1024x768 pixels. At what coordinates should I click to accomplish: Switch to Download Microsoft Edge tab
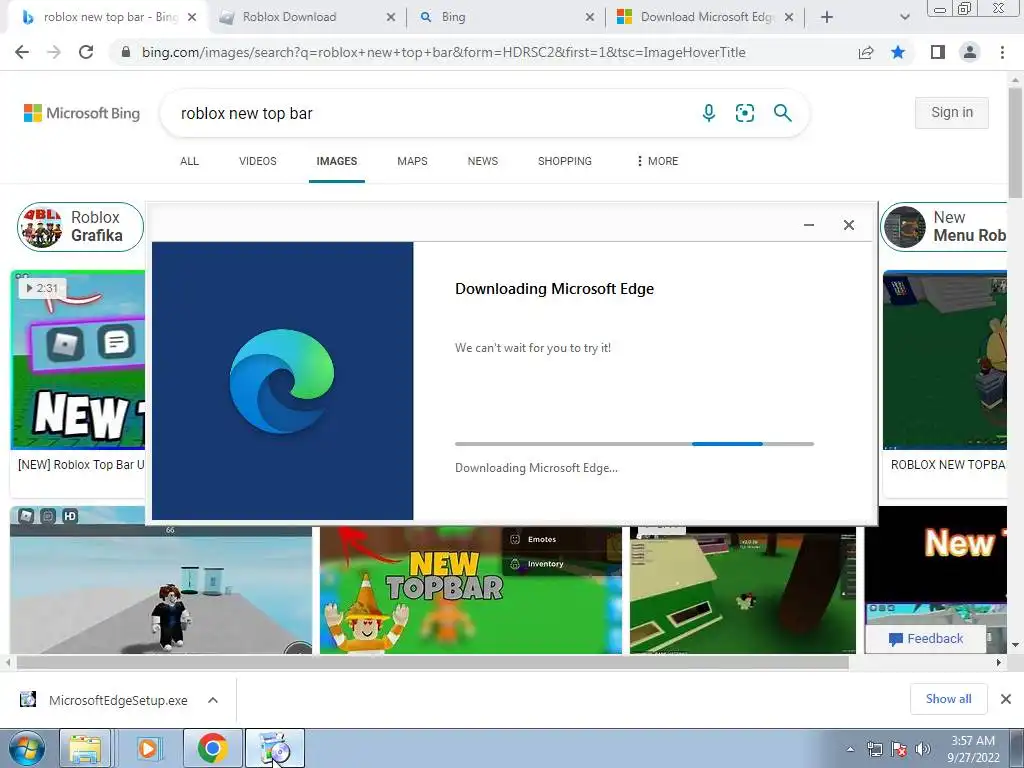pos(707,17)
